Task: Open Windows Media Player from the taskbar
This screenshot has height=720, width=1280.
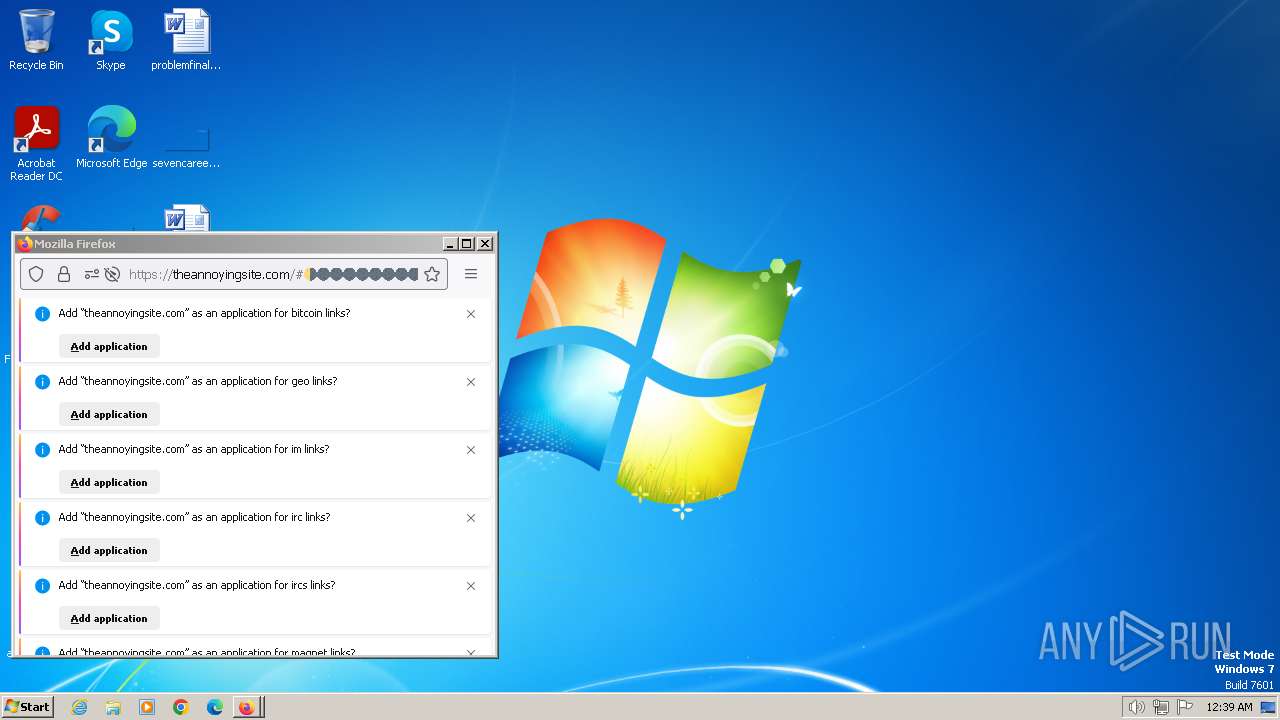Action: point(147,707)
